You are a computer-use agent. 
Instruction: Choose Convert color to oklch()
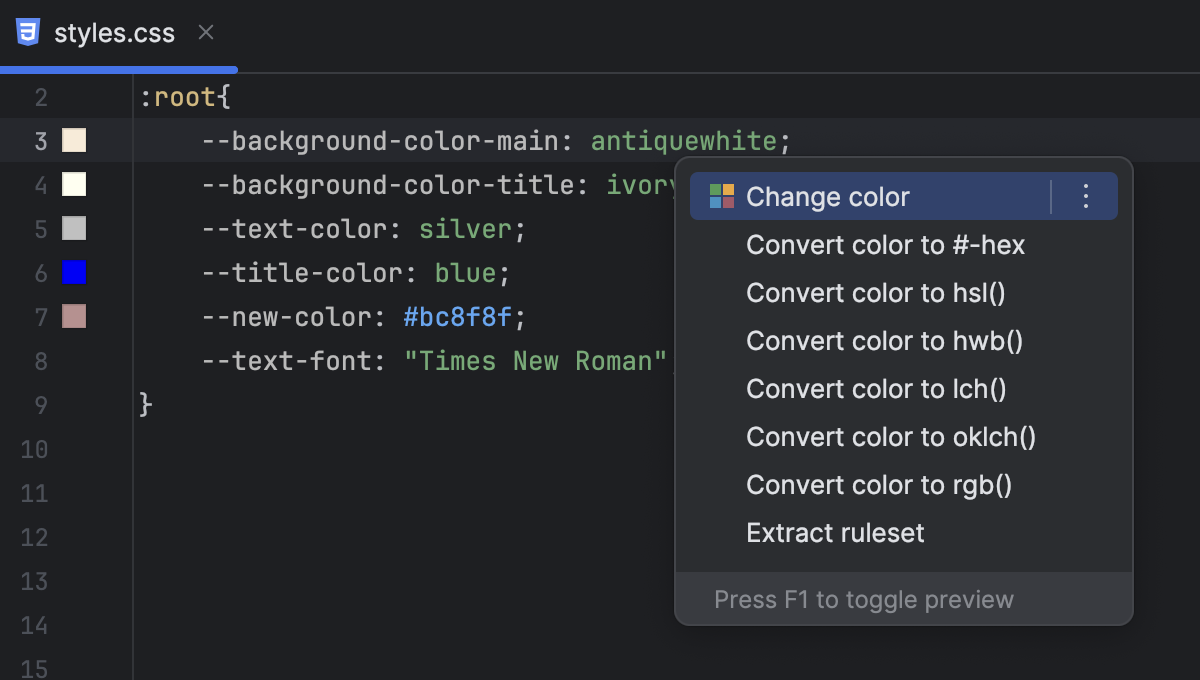click(890, 436)
